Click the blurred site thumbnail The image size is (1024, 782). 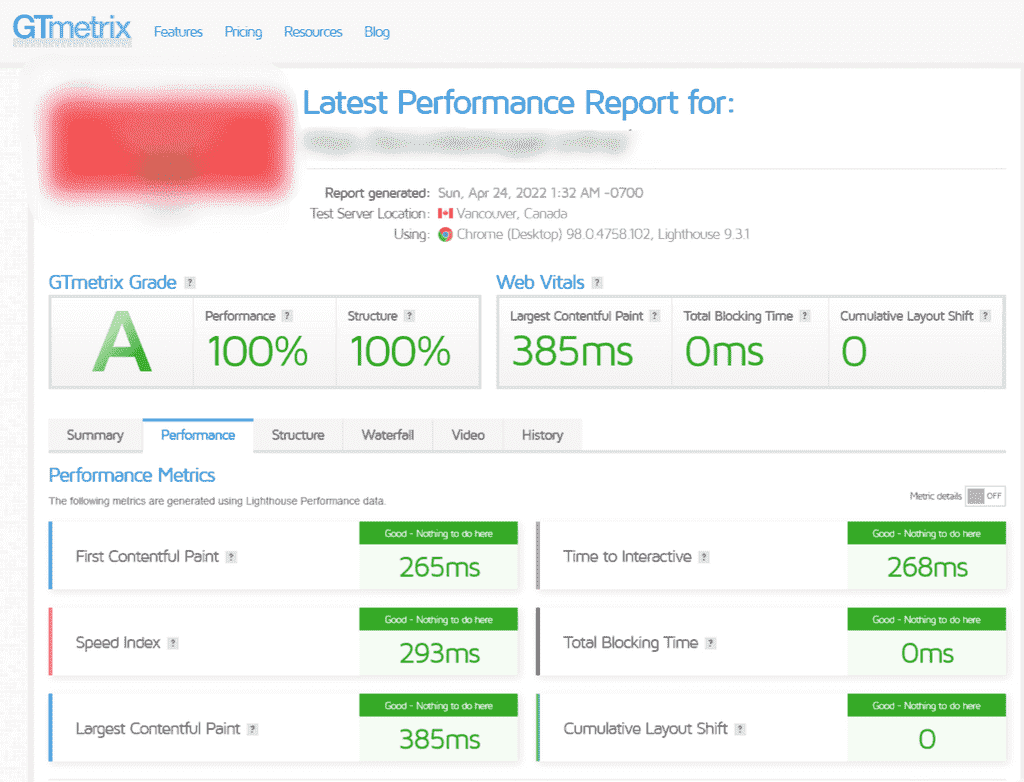166,147
